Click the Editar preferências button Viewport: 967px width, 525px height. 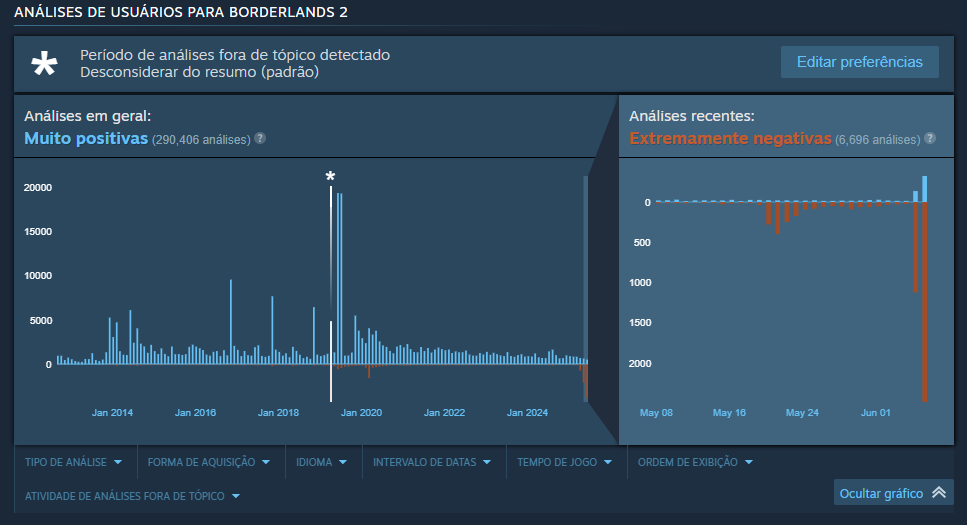click(x=860, y=62)
